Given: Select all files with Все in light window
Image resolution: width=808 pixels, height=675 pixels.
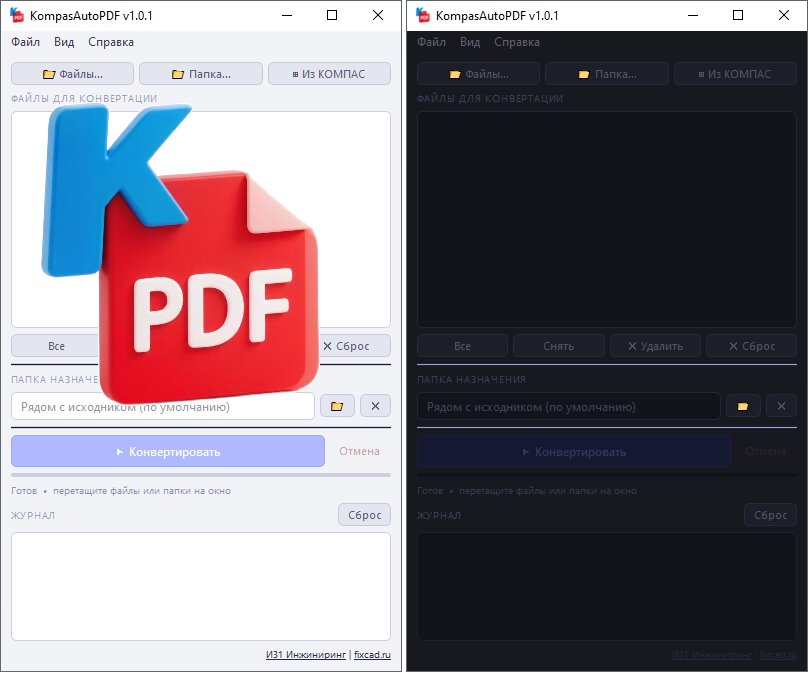Looking at the screenshot, I should [x=56, y=346].
